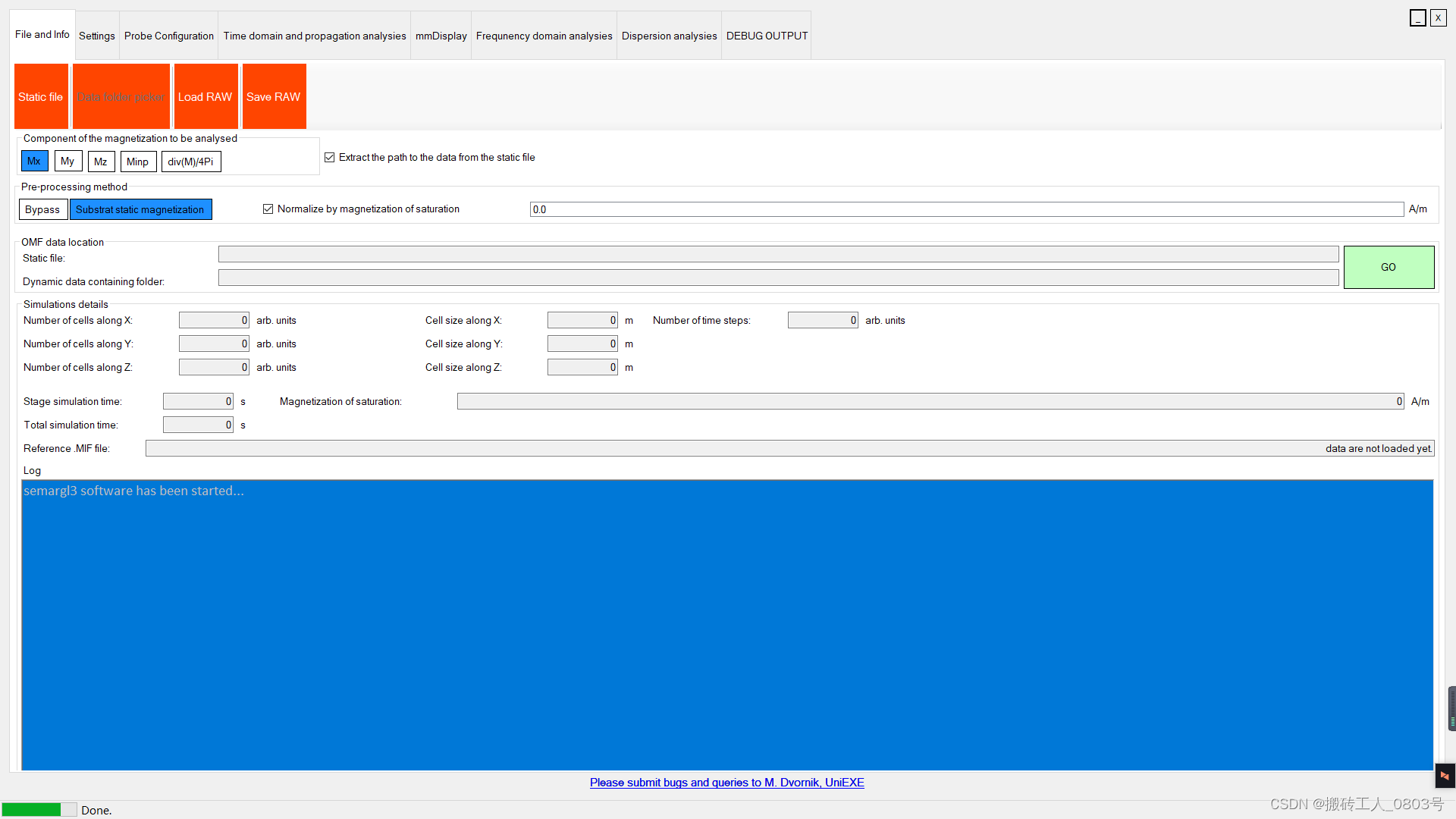
Task: Click the Dynamic data containing folder field
Action: point(778,278)
